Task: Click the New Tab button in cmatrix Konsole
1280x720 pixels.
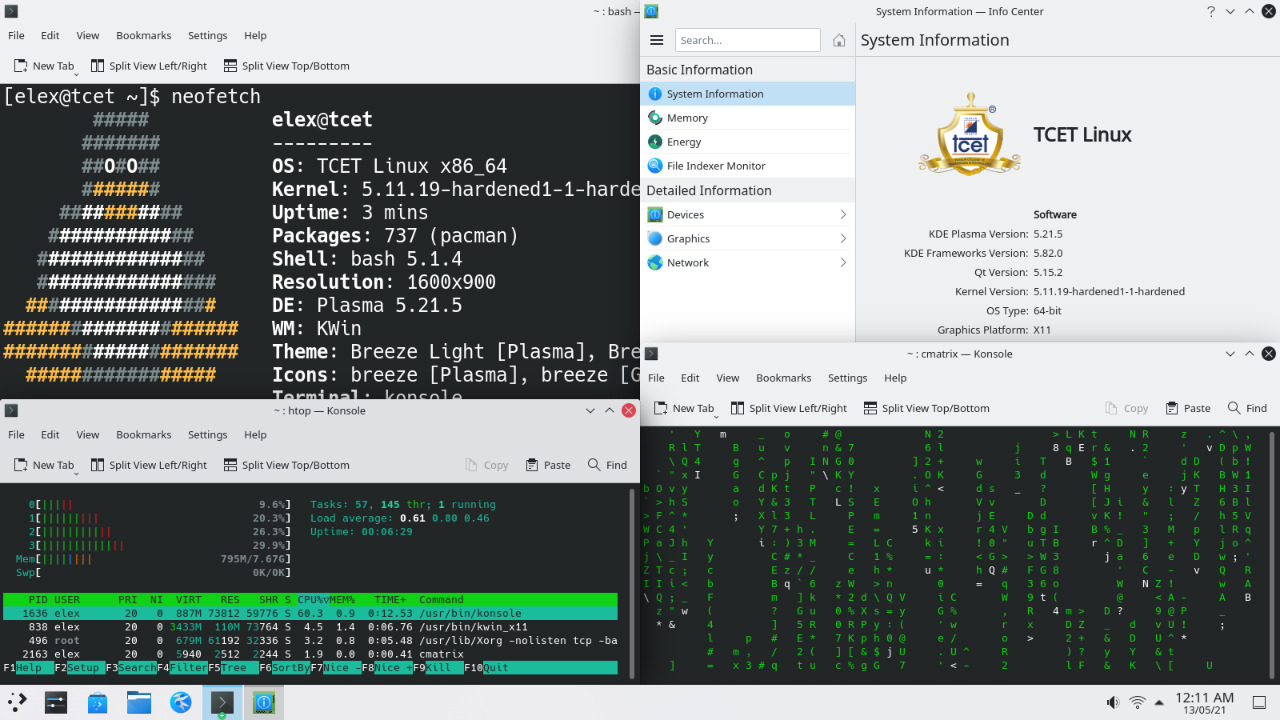Action: point(684,407)
